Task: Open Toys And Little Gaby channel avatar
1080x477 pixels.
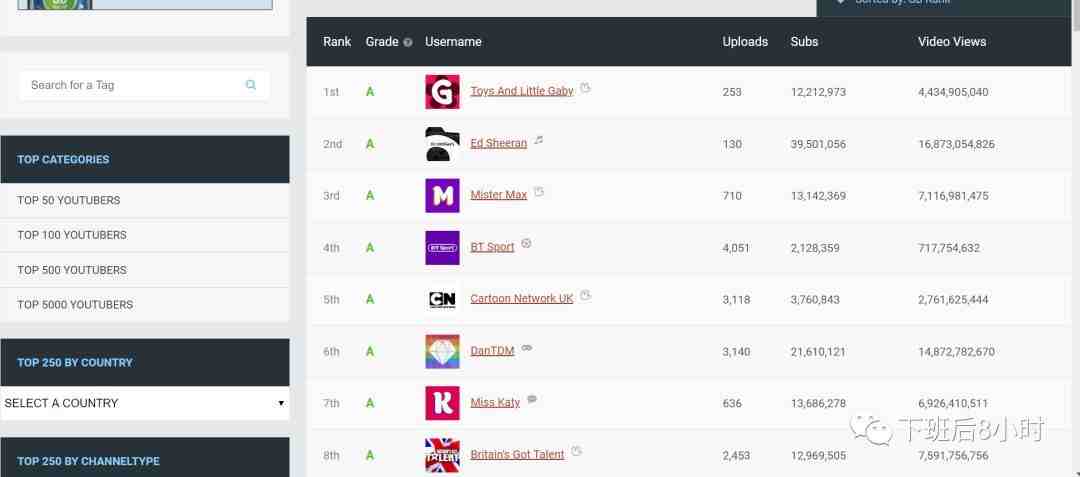Action: pos(442,92)
